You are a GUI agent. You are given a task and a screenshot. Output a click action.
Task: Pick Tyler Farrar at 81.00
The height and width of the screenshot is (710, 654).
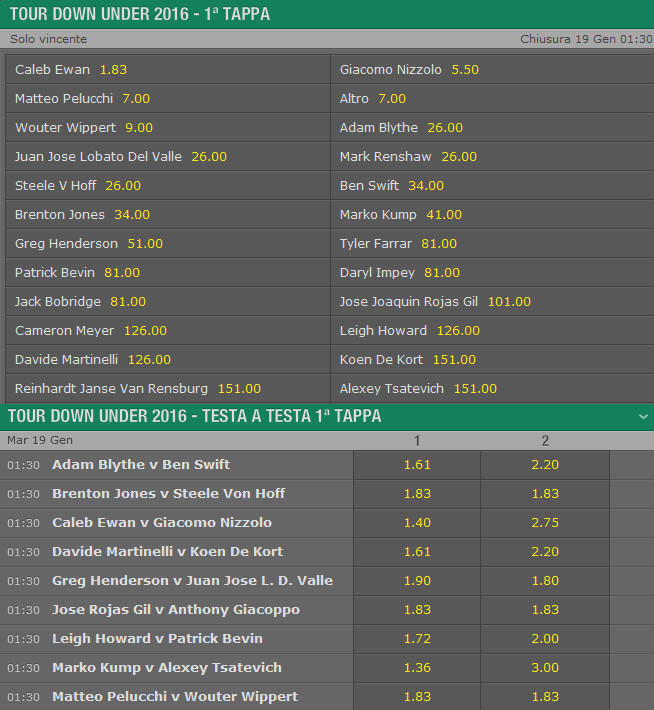coord(492,243)
